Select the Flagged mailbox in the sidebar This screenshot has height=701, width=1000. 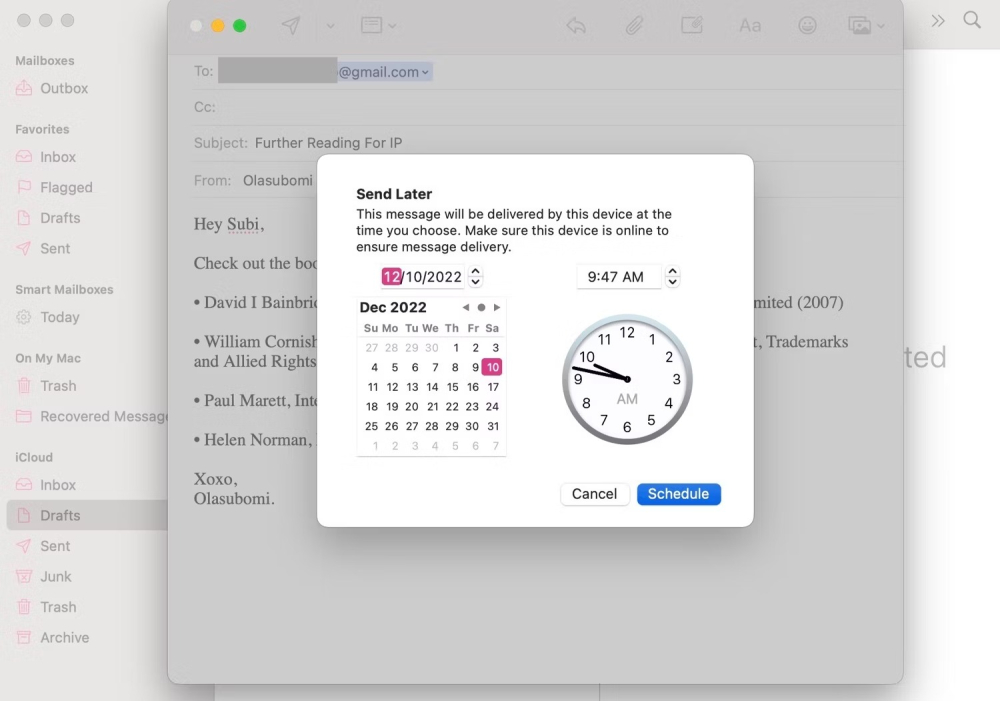66,187
